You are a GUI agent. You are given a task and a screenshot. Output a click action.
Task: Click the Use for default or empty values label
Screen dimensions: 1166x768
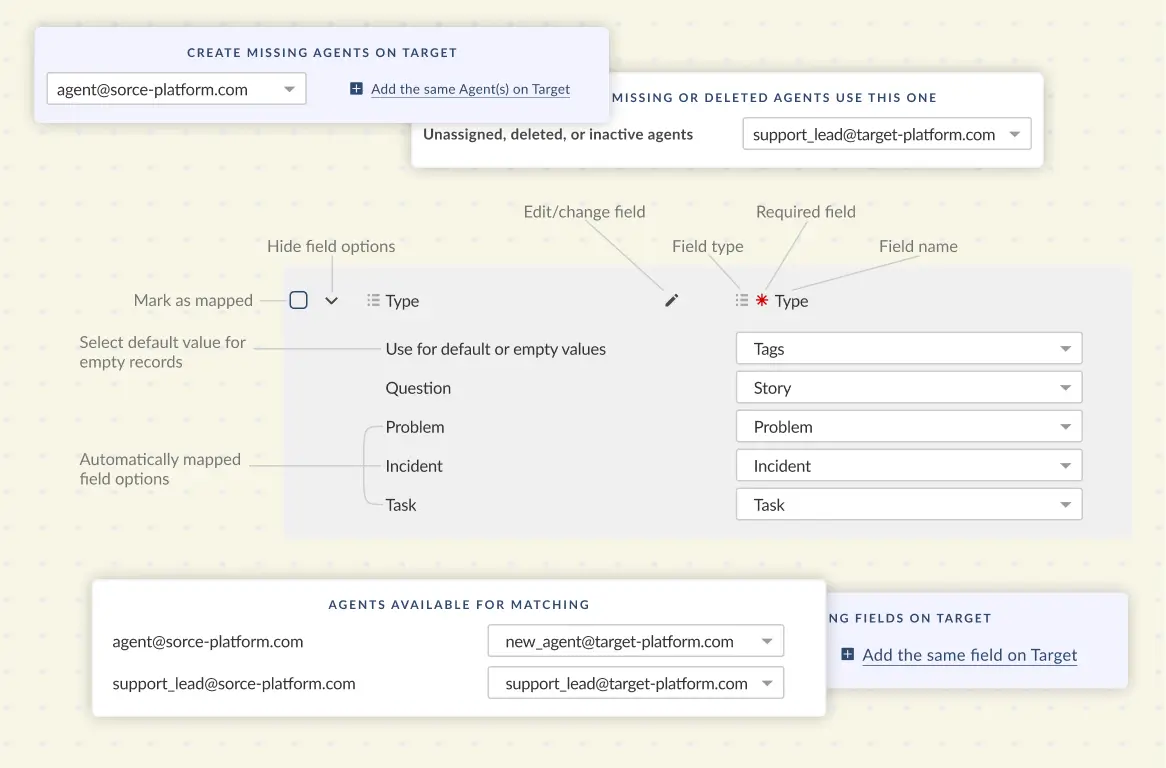pos(495,349)
